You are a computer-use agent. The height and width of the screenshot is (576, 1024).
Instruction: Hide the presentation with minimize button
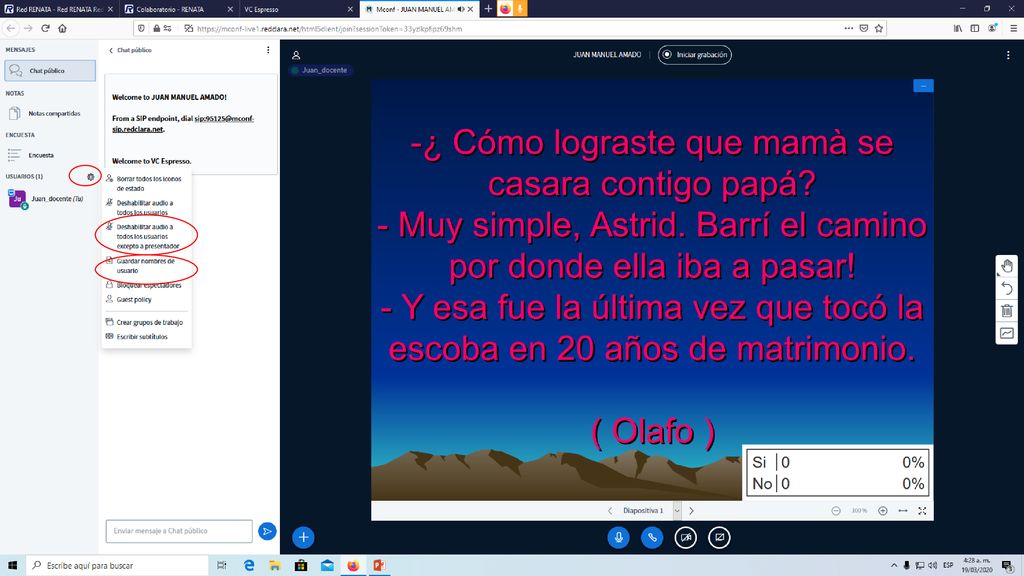pyautogui.click(x=923, y=86)
